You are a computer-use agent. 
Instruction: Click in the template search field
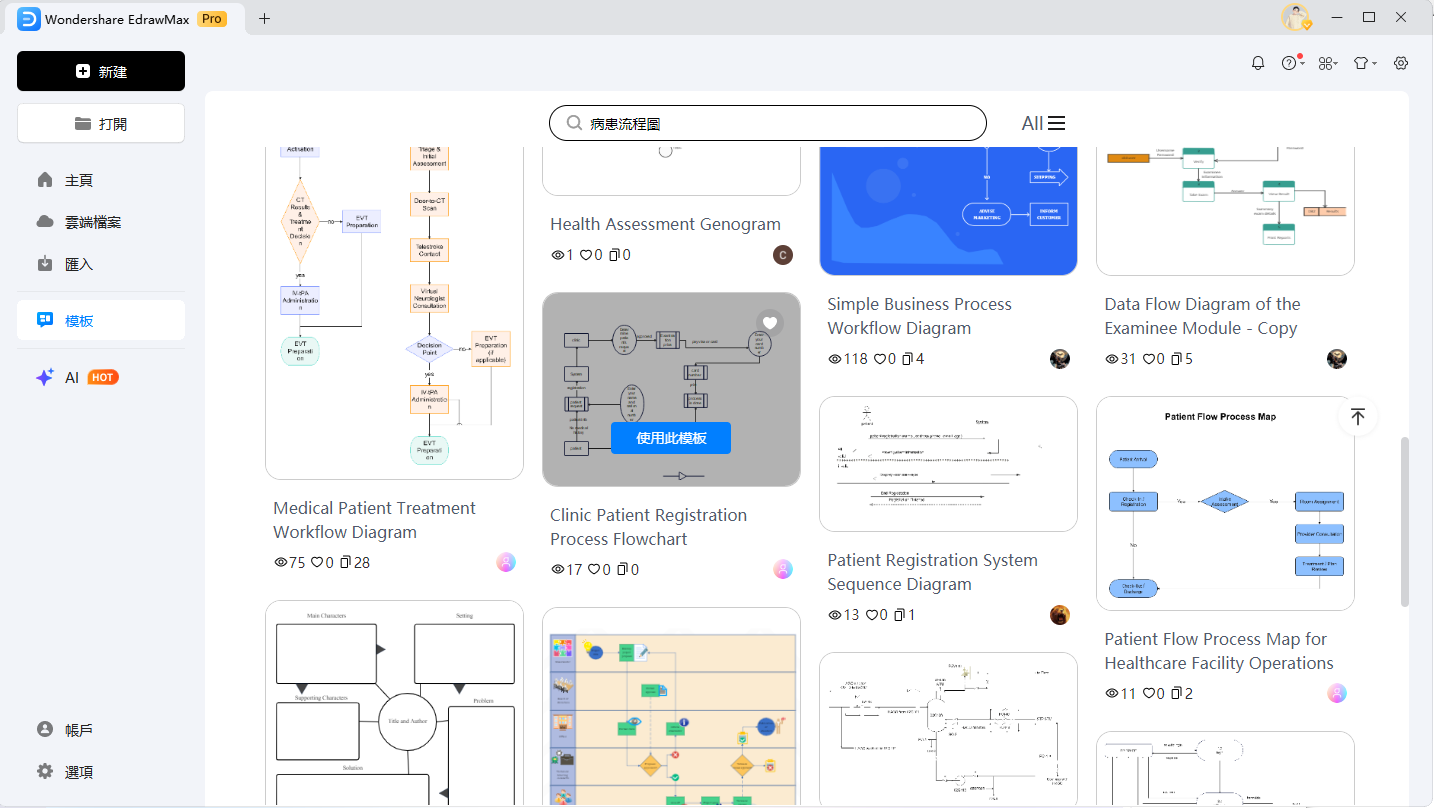(x=768, y=123)
